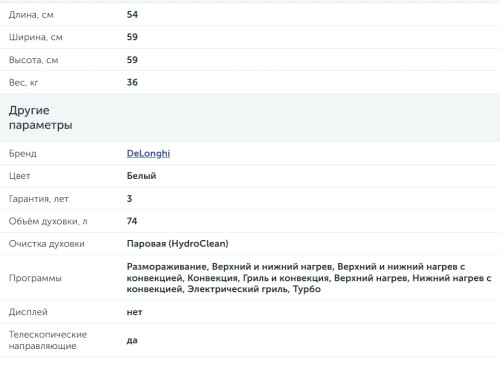Select the 'Цвет' label
The image size is (500, 373).
(20, 176)
